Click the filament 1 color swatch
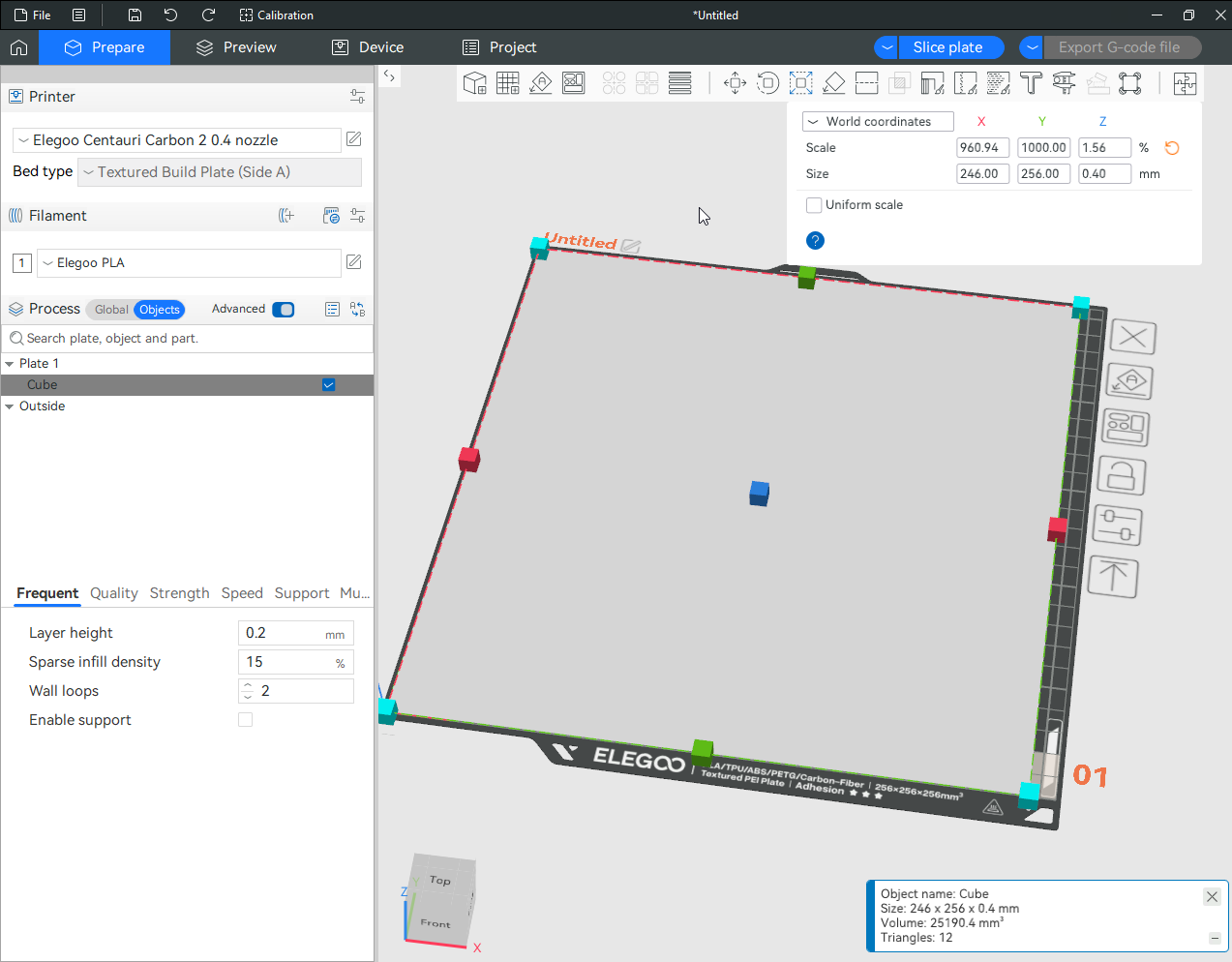Screen dimensions: 1232x962 22,263
